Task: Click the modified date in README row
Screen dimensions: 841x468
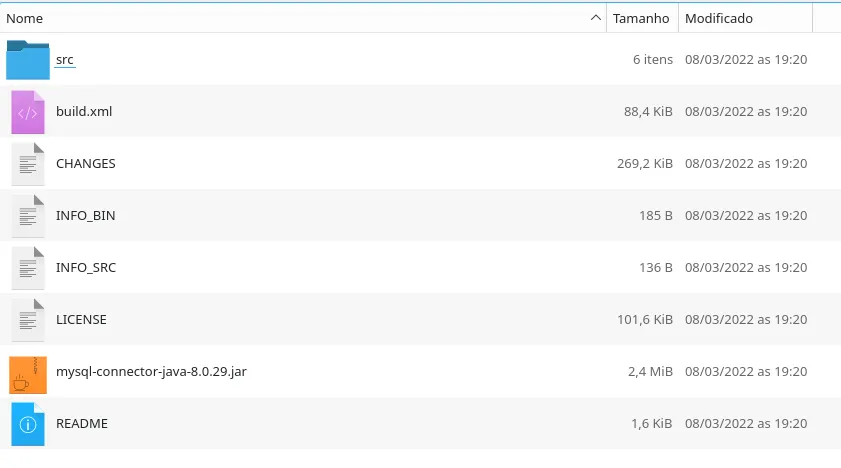Action: (x=746, y=424)
